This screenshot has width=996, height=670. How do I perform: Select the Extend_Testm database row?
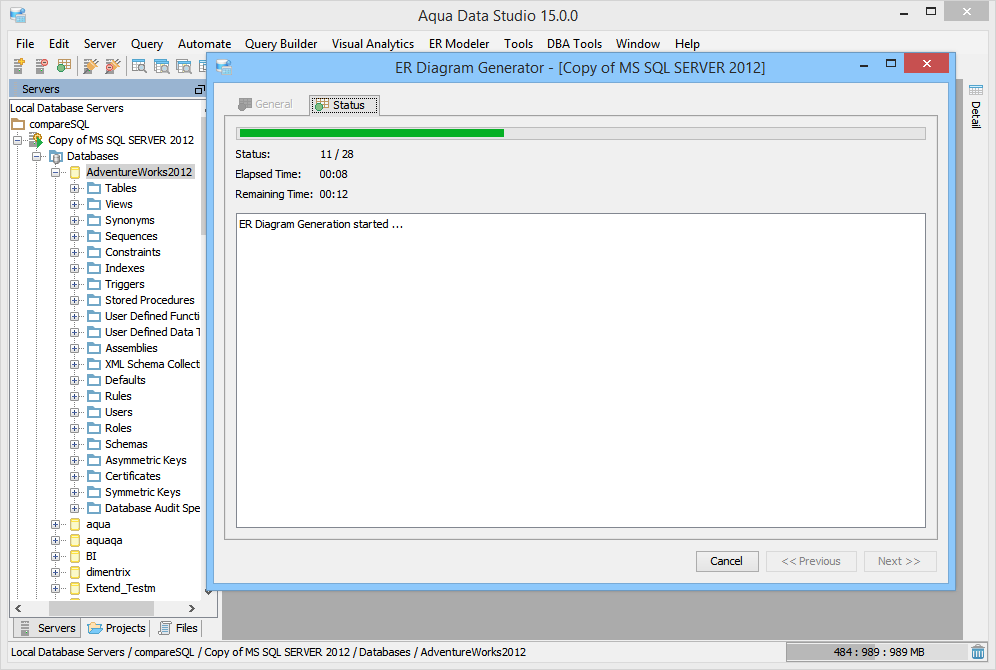(x=121, y=588)
